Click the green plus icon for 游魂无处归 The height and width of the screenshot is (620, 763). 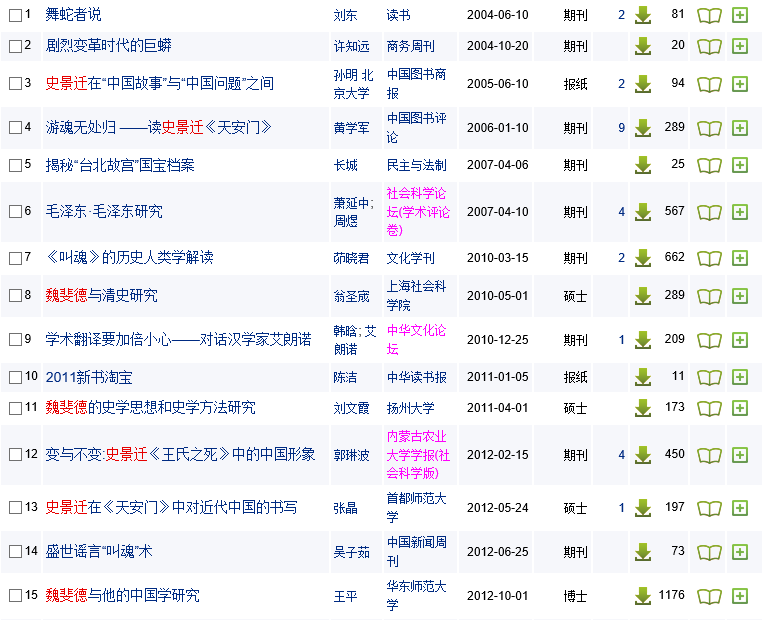coord(740,128)
